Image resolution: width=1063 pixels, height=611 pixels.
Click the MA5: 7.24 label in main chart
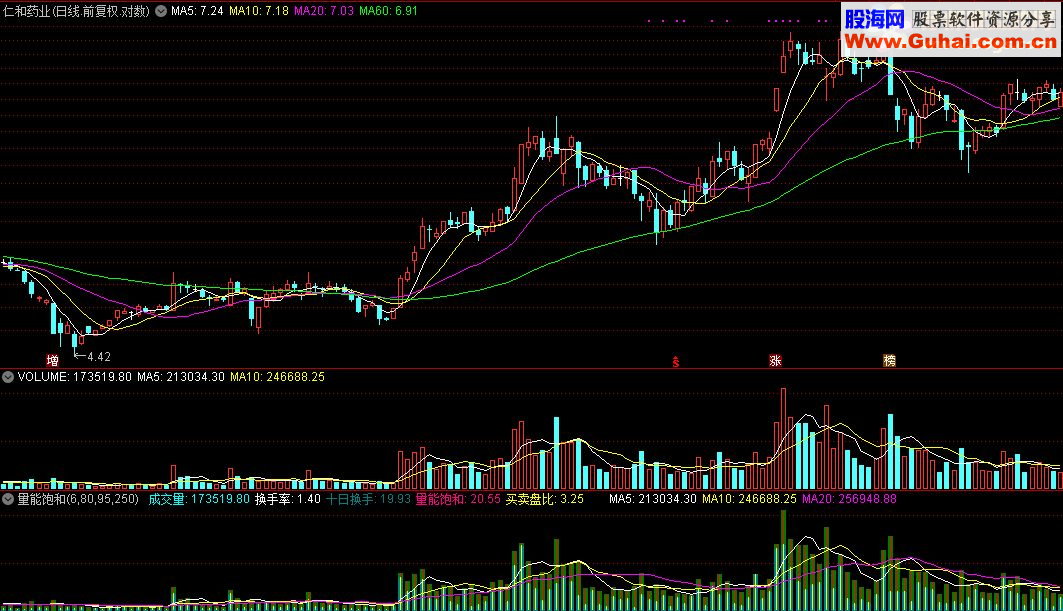click(197, 11)
